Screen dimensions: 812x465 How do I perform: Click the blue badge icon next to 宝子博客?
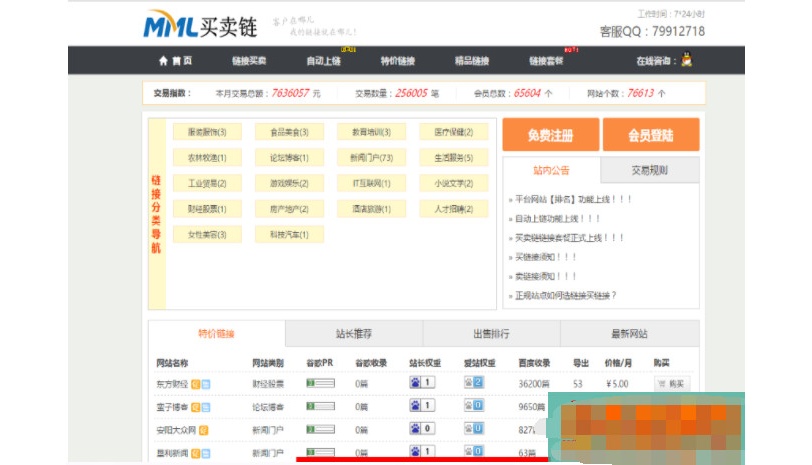coord(205,406)
